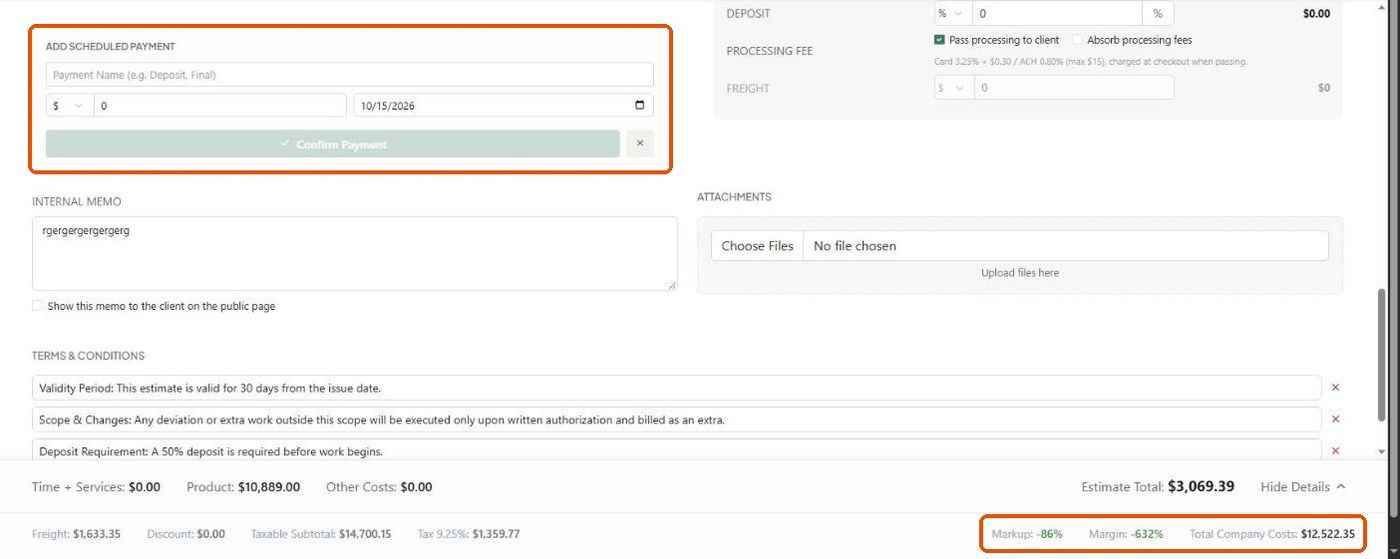This screenshot has height=559, width=1400.
Task: Click the Upload files here text
Action: (1020, 273)
